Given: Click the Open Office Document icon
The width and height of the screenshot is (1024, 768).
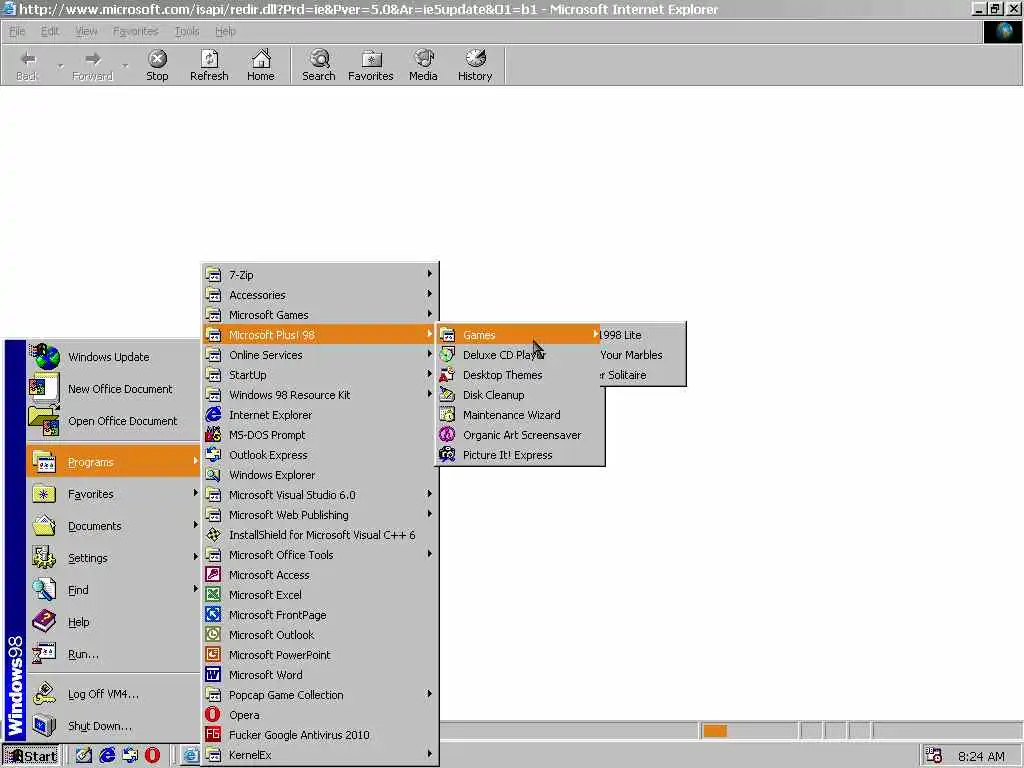Looking at the screenshot, I should pyautogui.click(x=44, y=421).
